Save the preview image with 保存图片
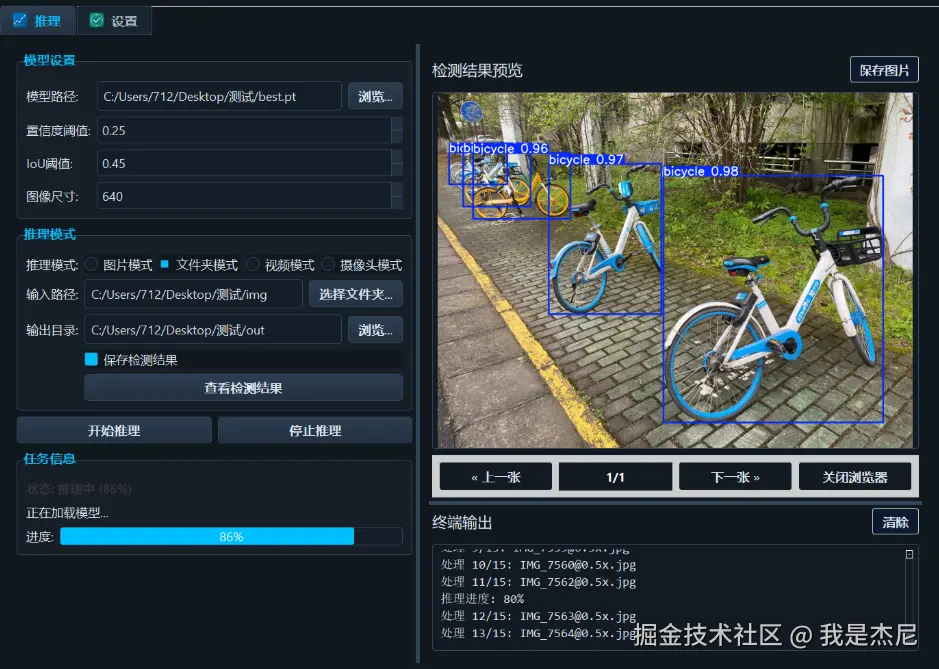939x669 pixels. pos(884,70)
